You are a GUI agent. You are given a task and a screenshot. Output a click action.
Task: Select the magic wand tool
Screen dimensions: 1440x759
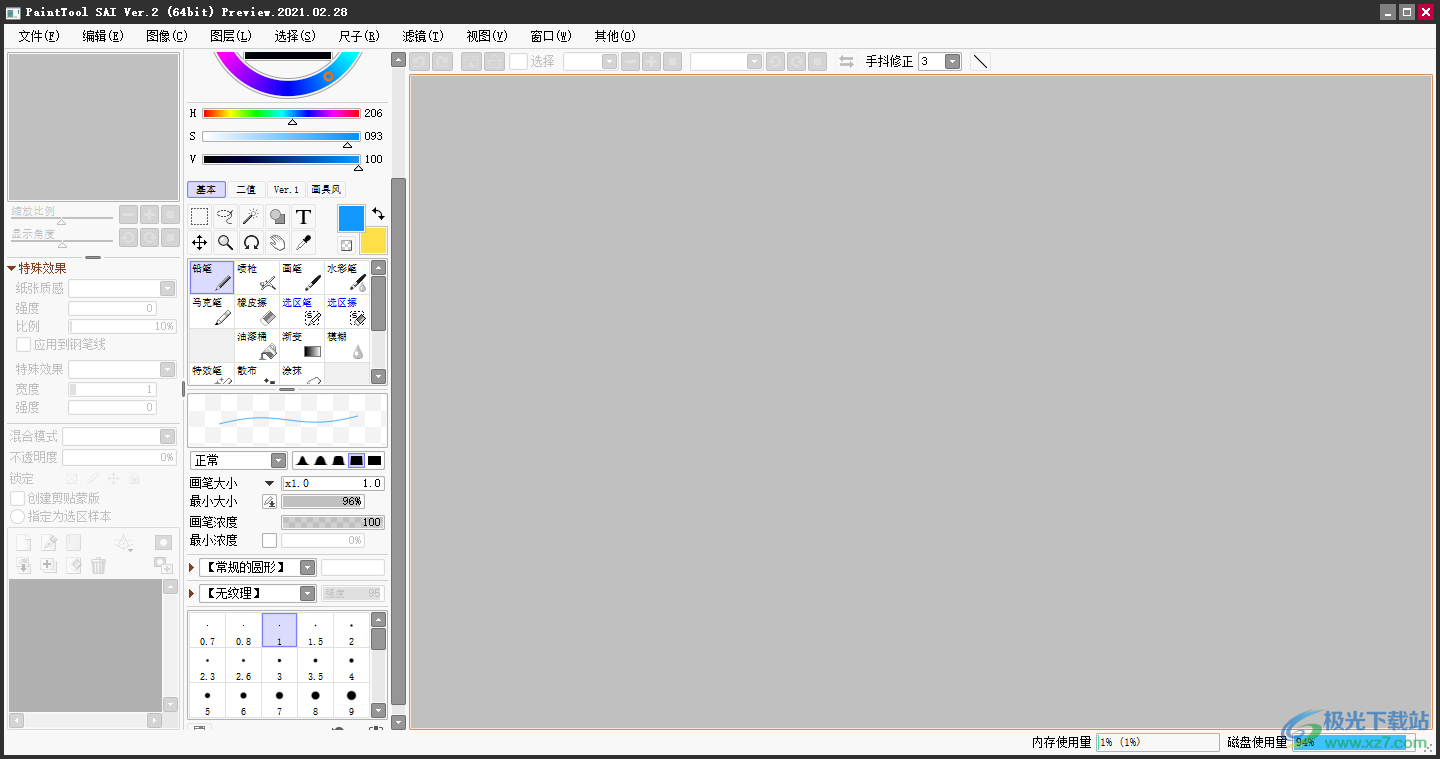tap(252, 216)
